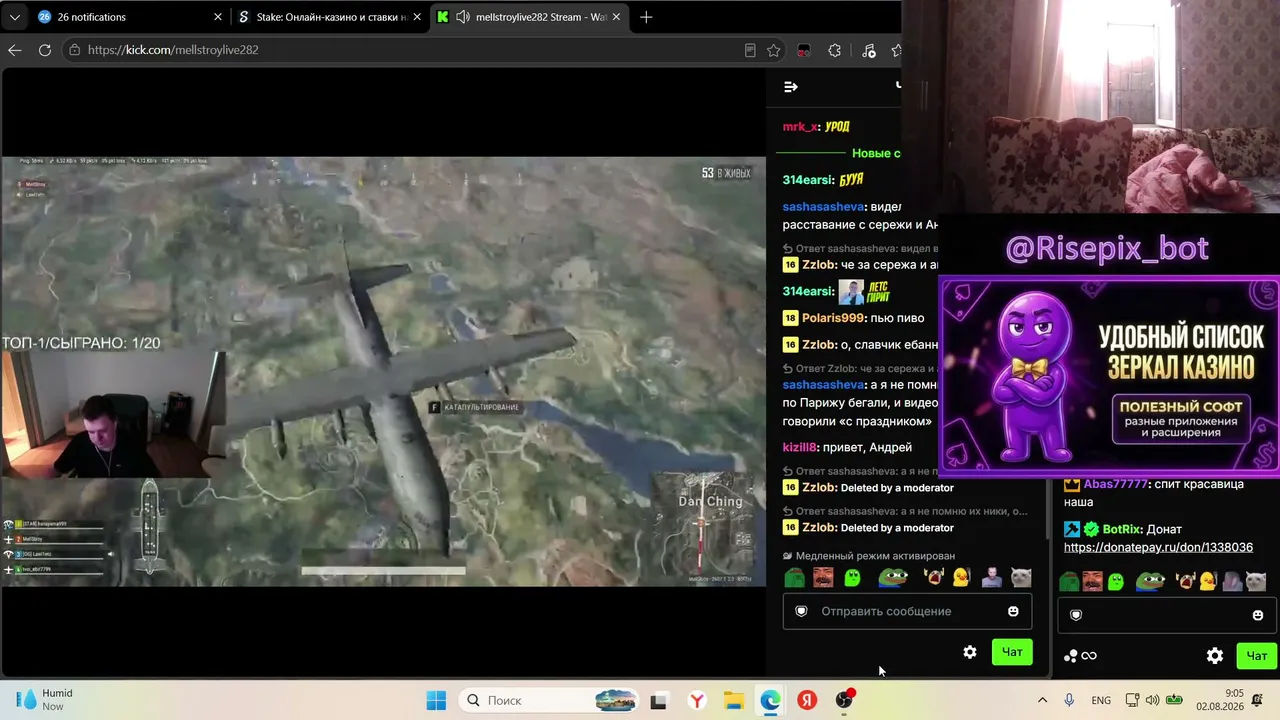The image size is (1280, 720).
Task: Open reader view icon in address bar
Action: pyautogui.click(x=750, y=50)
